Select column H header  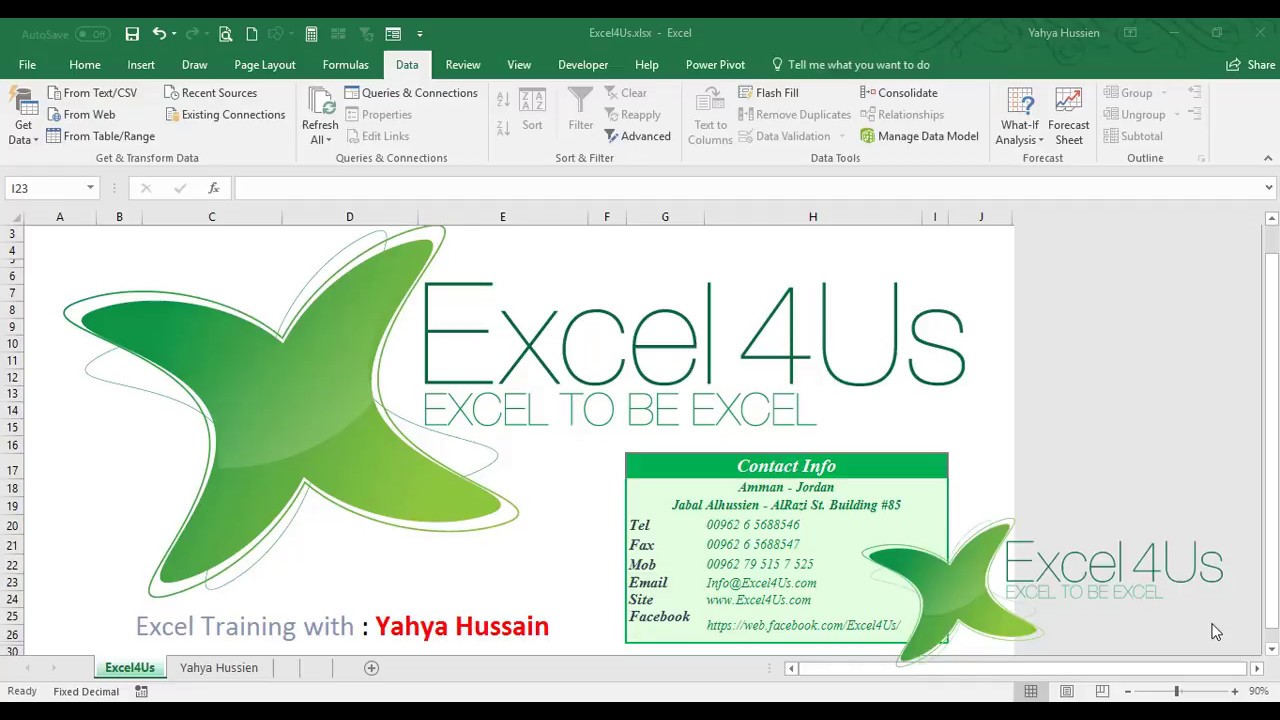click(813, 217)
